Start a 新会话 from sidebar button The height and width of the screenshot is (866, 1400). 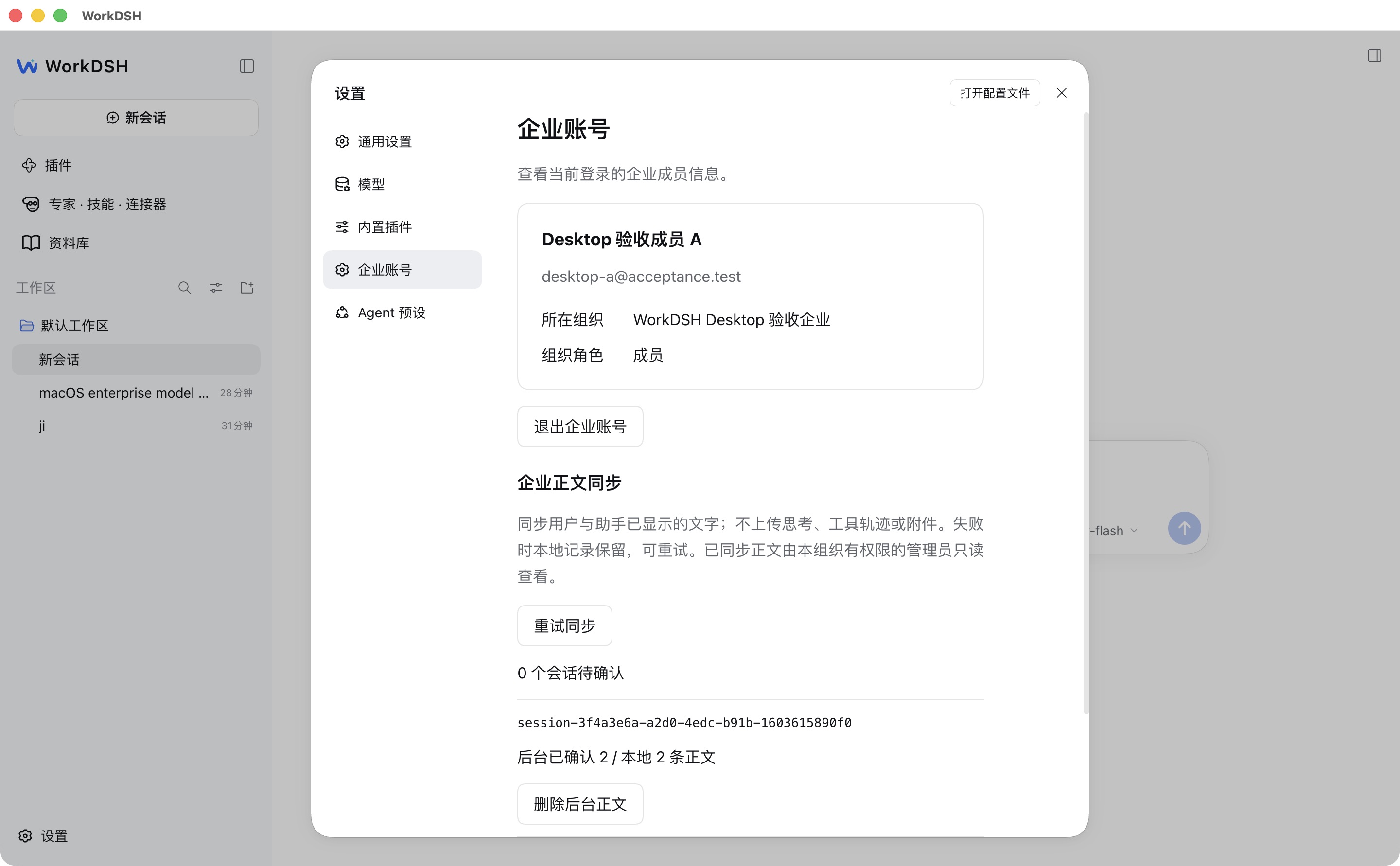[136, 118]
